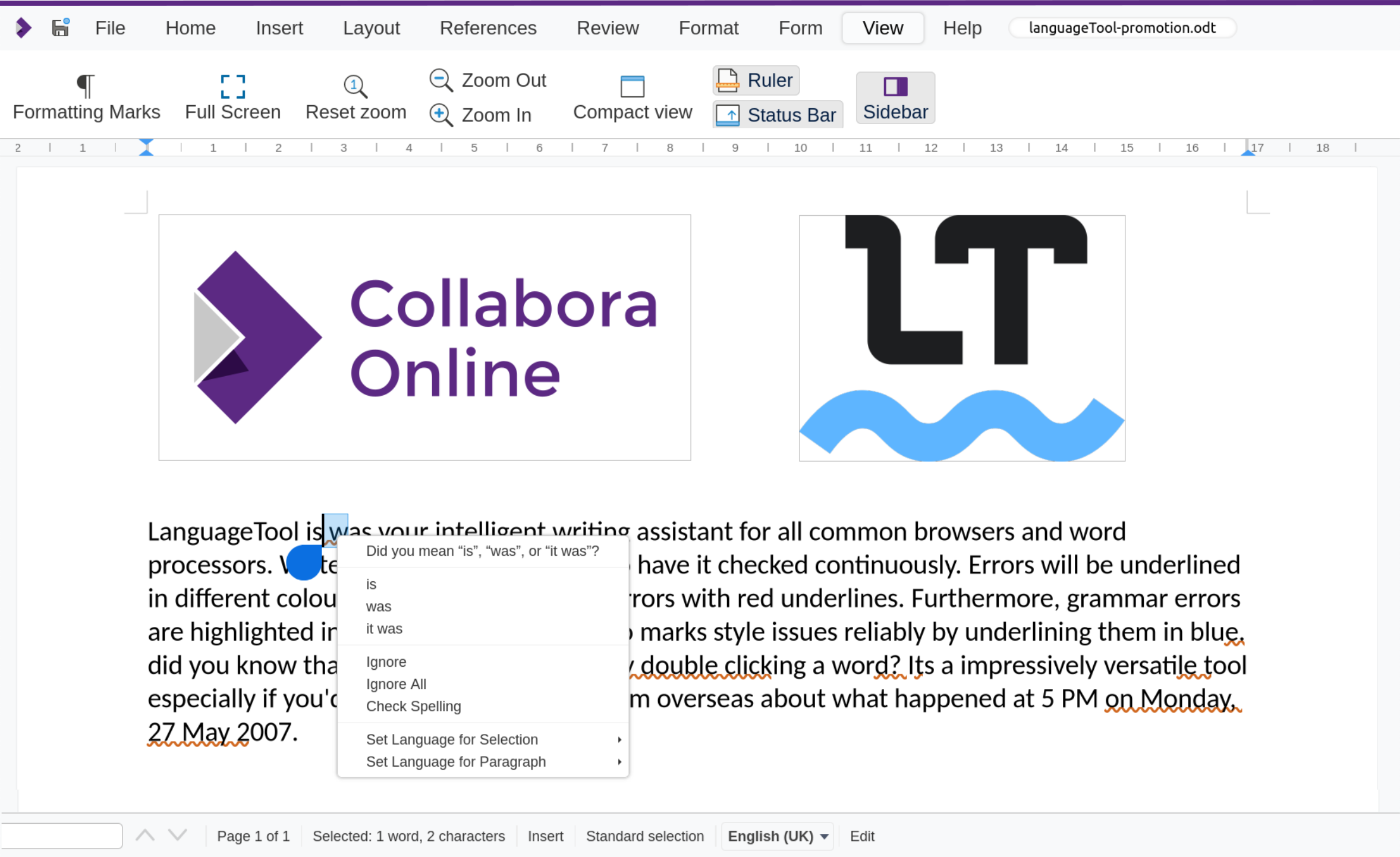Expand Set Language for Paragraph submenu
This screenshot has width=1400, height=857.
(x=483, y=762)
